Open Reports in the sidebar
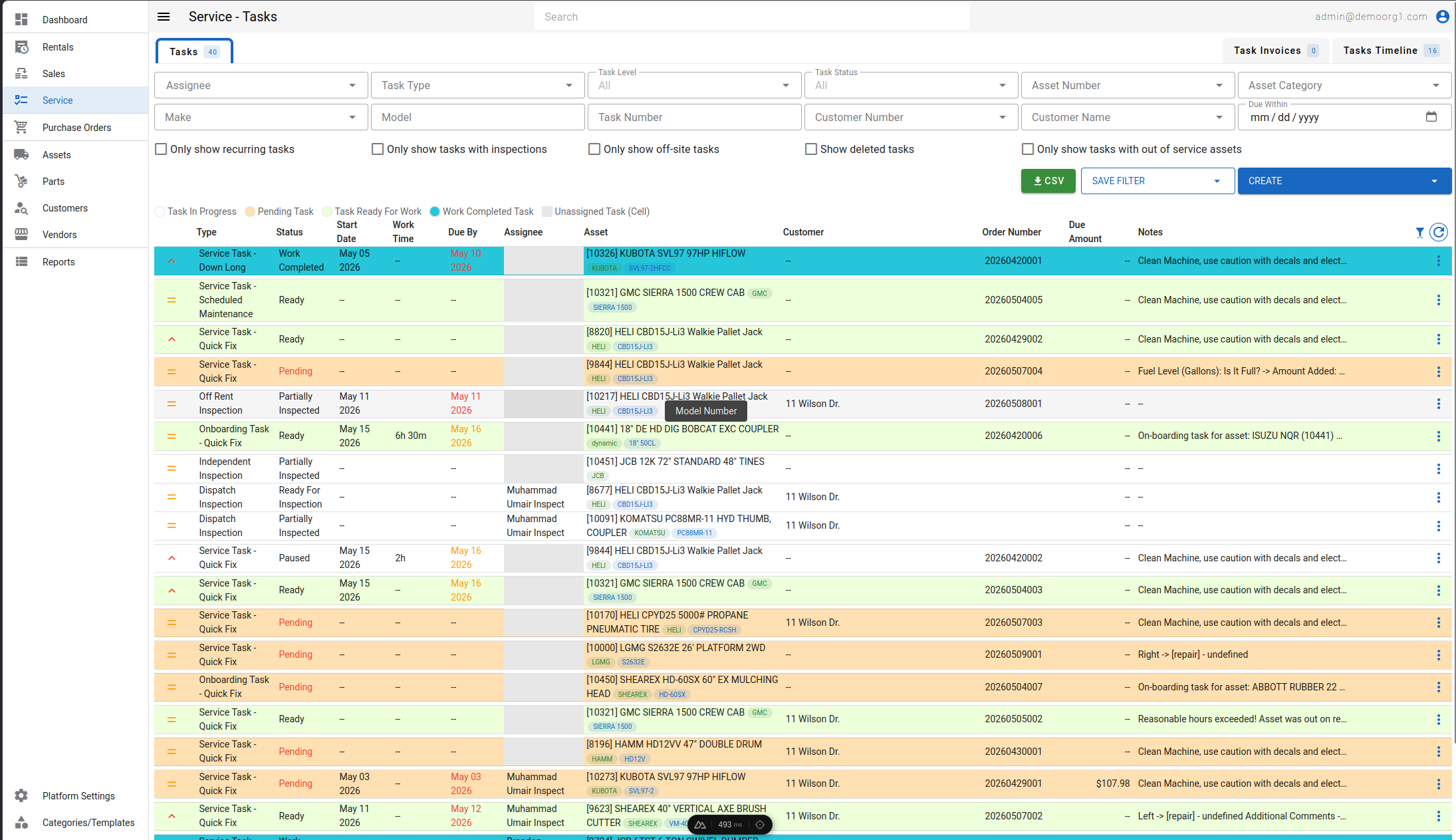The image size is (1456, 840). (74, 262)
